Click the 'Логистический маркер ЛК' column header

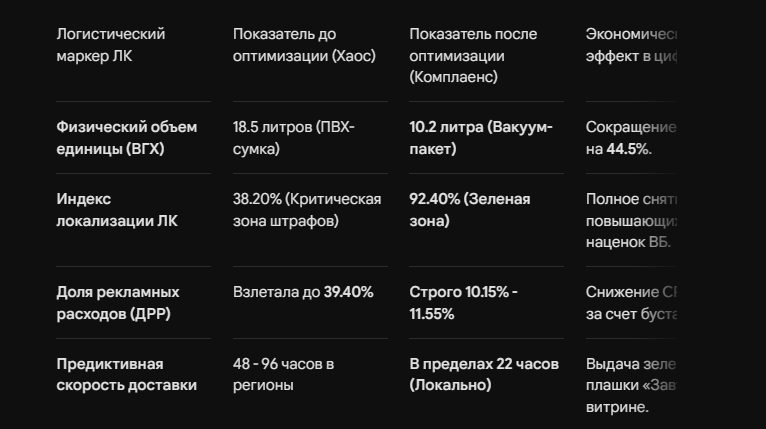[111, 45]
